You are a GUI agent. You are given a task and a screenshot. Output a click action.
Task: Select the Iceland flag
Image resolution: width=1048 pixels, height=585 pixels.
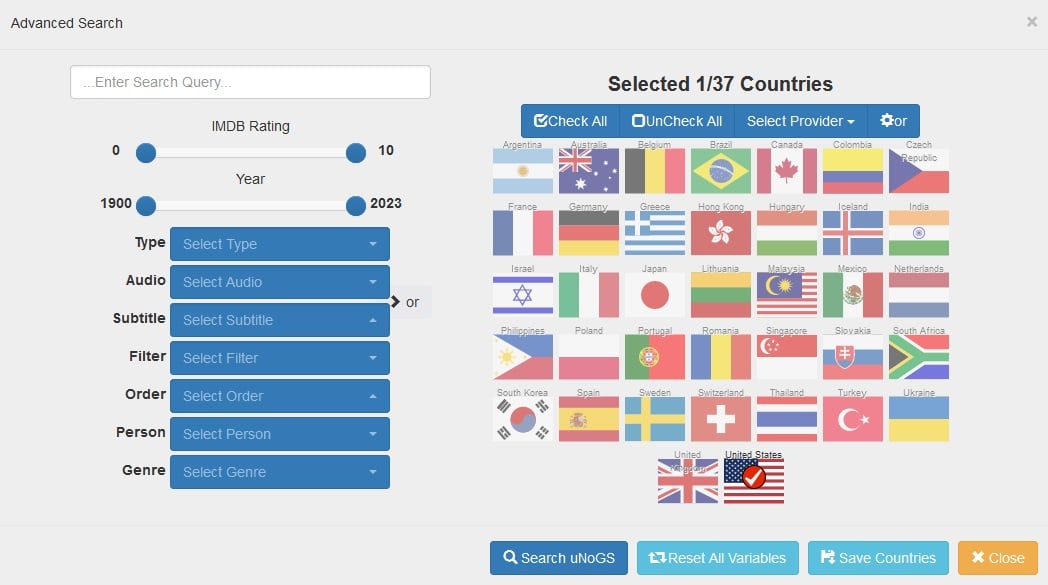853,233
